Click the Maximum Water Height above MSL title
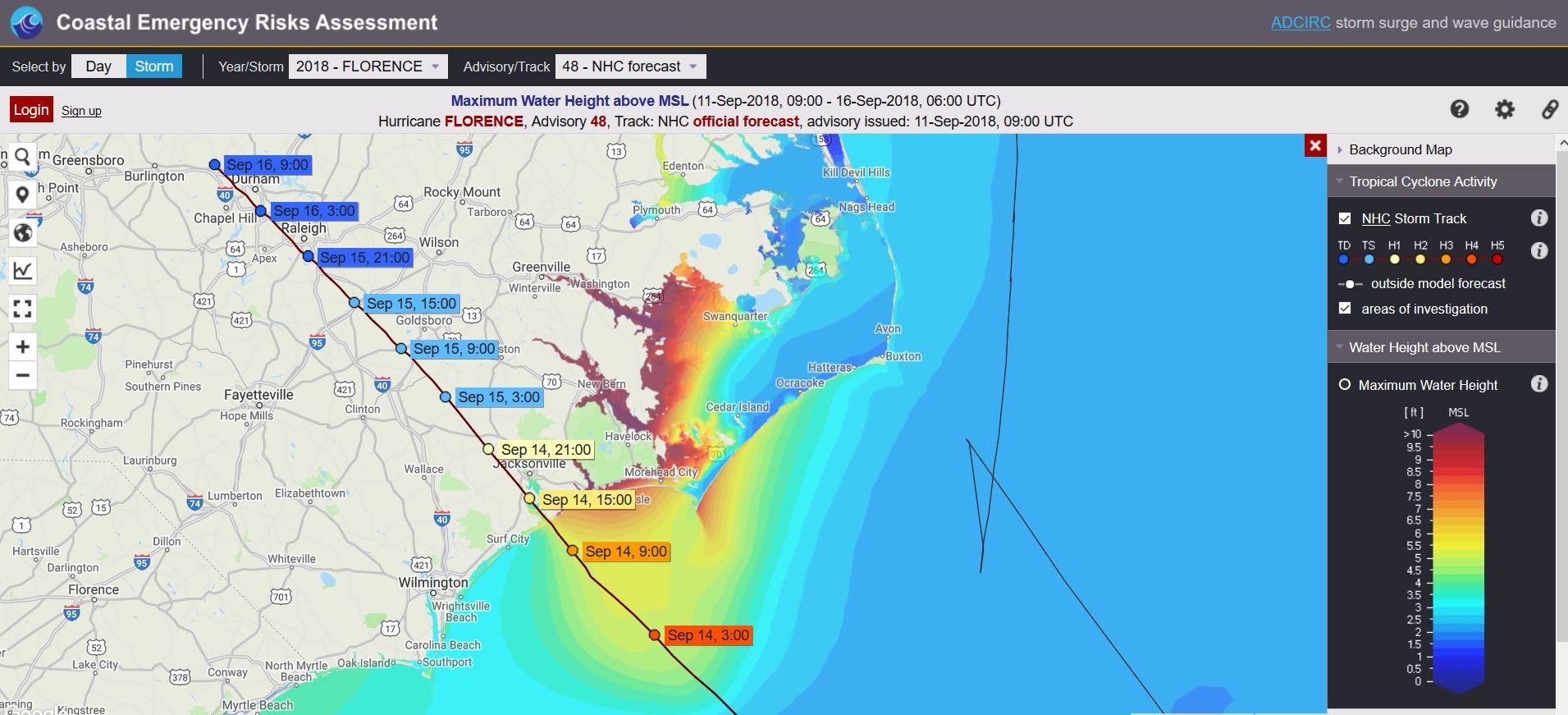Screen dimensions: 1568x715 coord(569,101)
